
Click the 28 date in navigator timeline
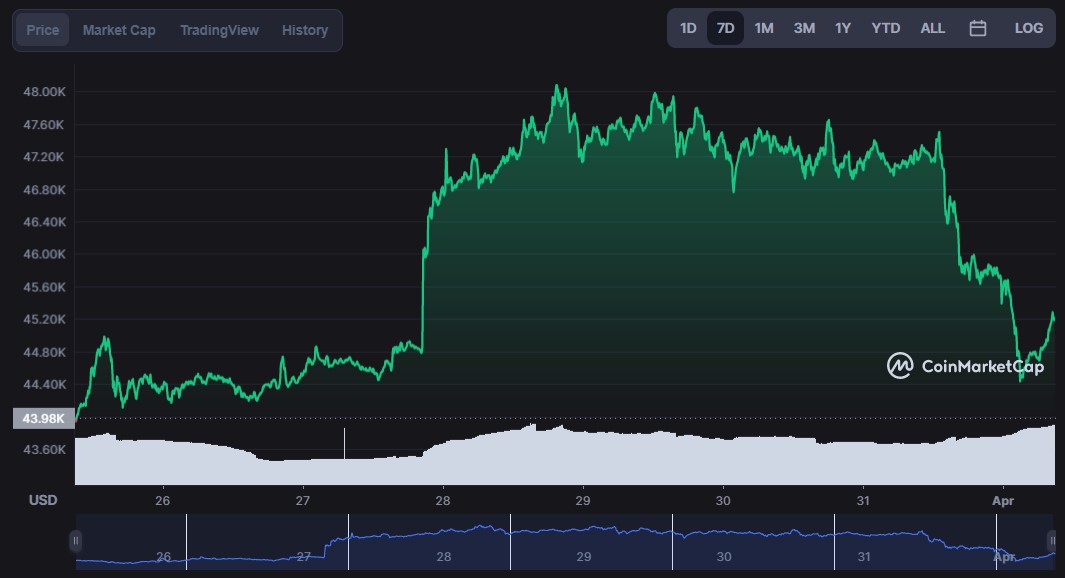[443, 556]
